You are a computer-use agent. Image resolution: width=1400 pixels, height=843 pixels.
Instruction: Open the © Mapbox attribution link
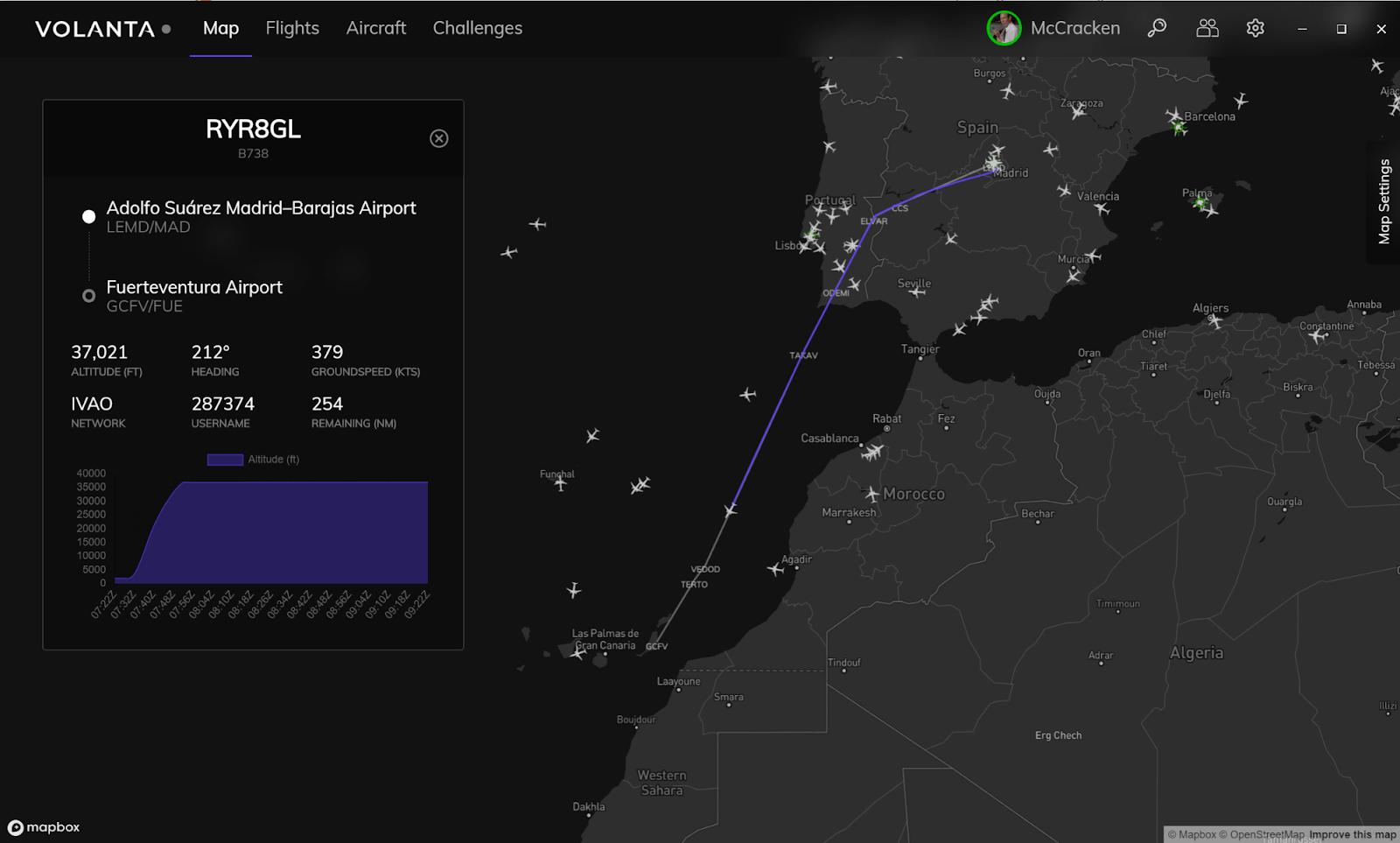[1192, 834]
